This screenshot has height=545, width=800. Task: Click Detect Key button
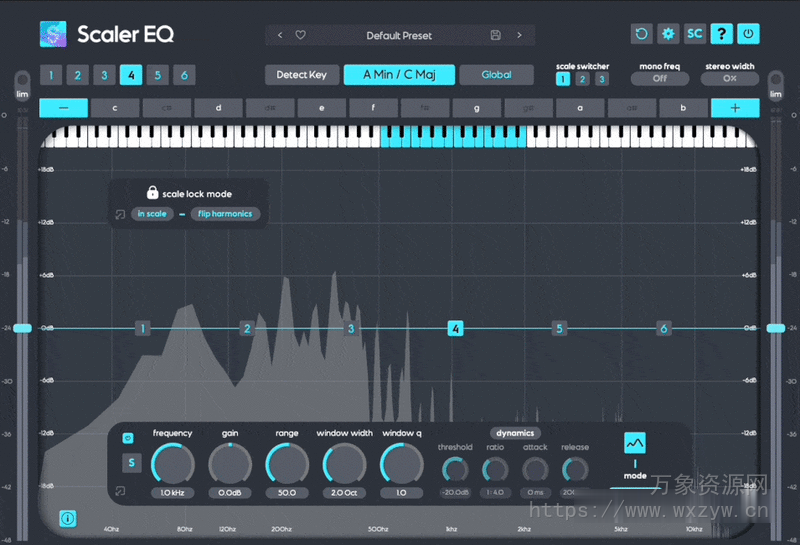pos(302,75)
